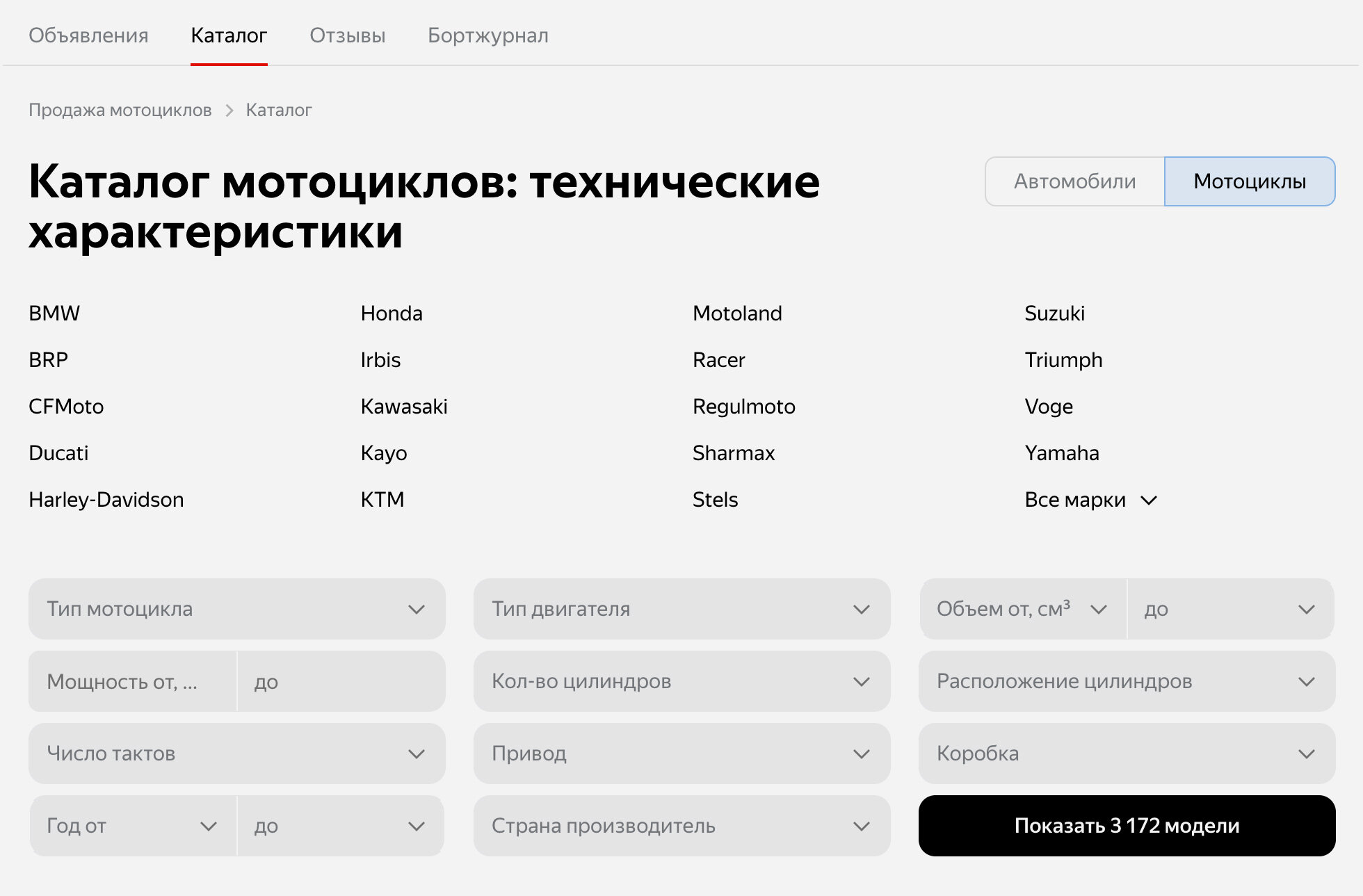Open the KTM brand page

click(x=382, y=500)
